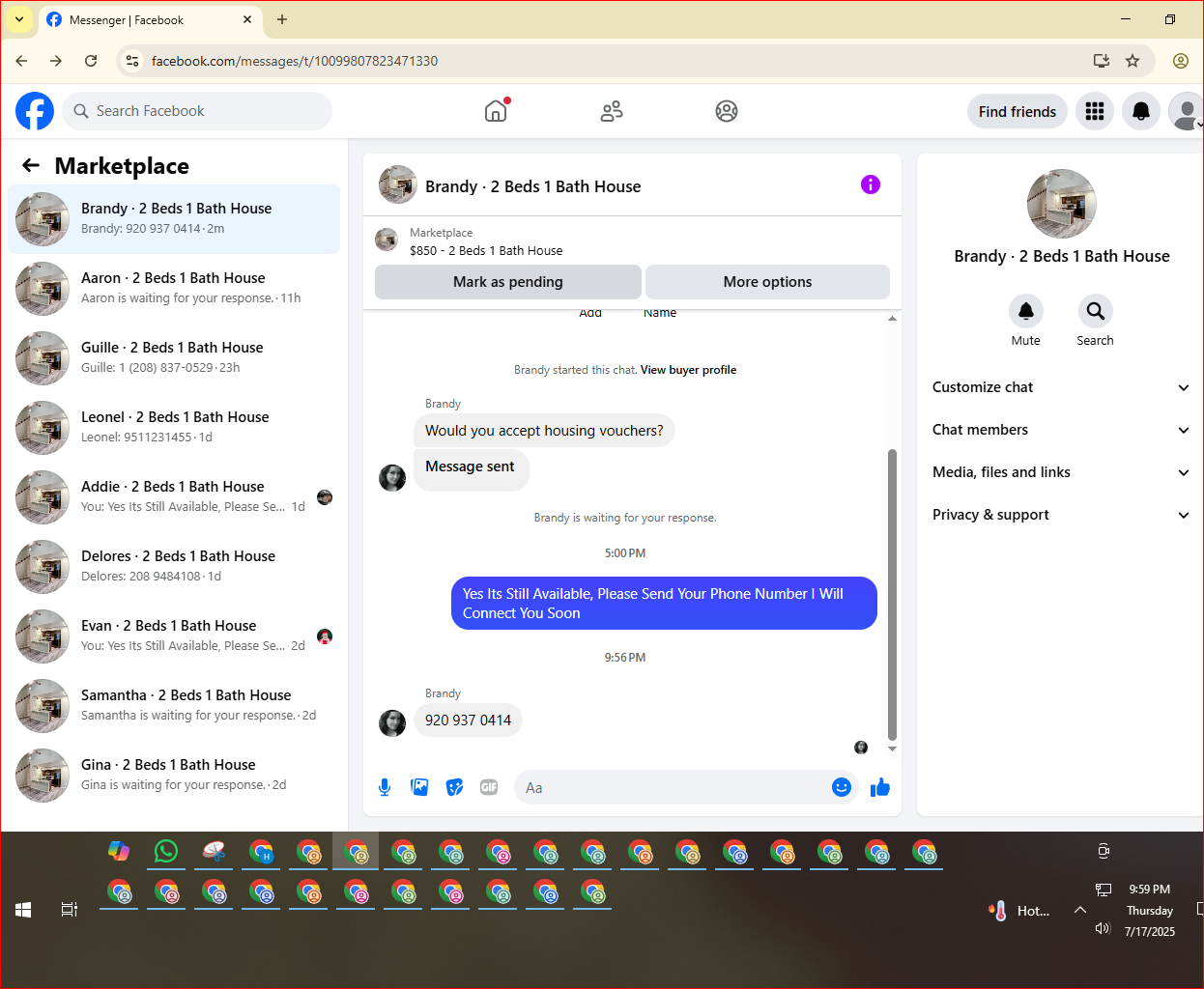Click the chat scroll down arrow
This screenshot has height=989, width=1204.
pos(892,749)
